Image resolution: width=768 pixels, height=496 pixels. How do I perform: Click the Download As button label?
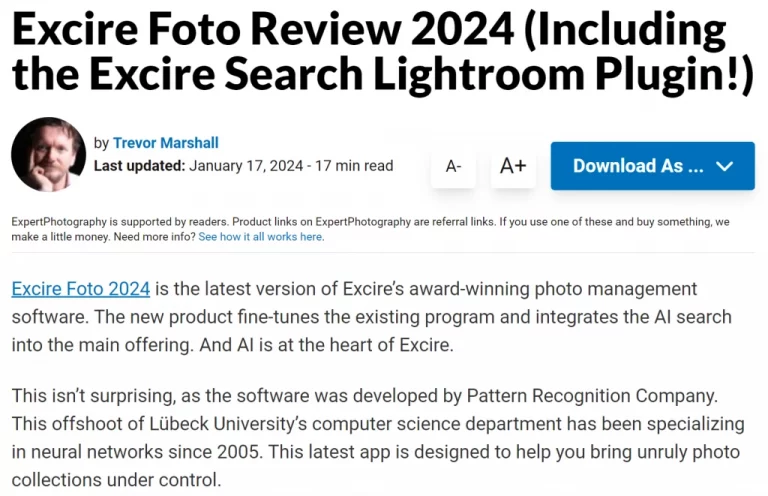[638, 166]
